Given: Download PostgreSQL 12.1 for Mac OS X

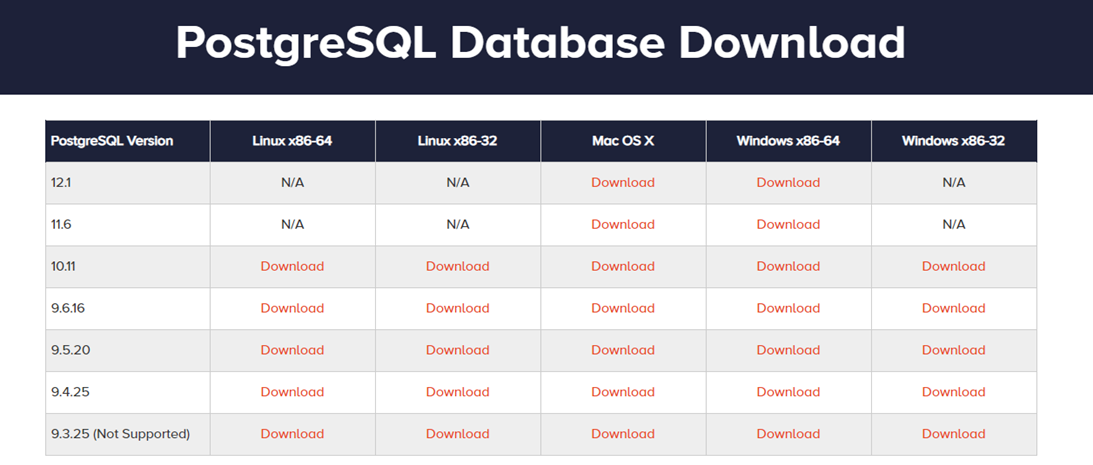Looking at the screenshot, I should [623, 183].
